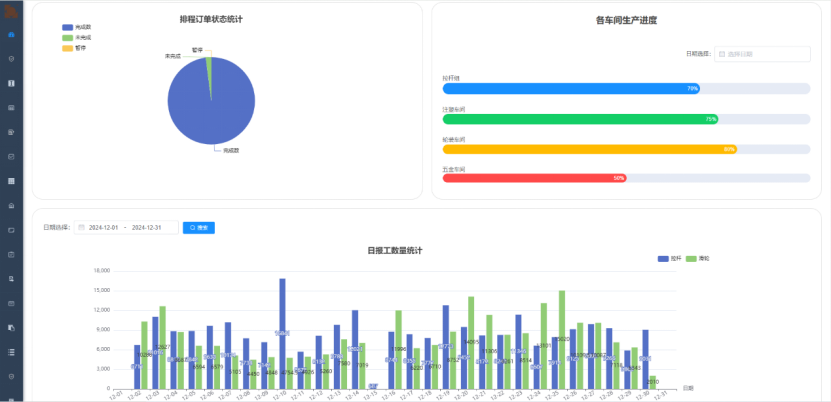831x402 pixels.
Task: Click the red 50% progress bar
Action: [x=534, y=178]
